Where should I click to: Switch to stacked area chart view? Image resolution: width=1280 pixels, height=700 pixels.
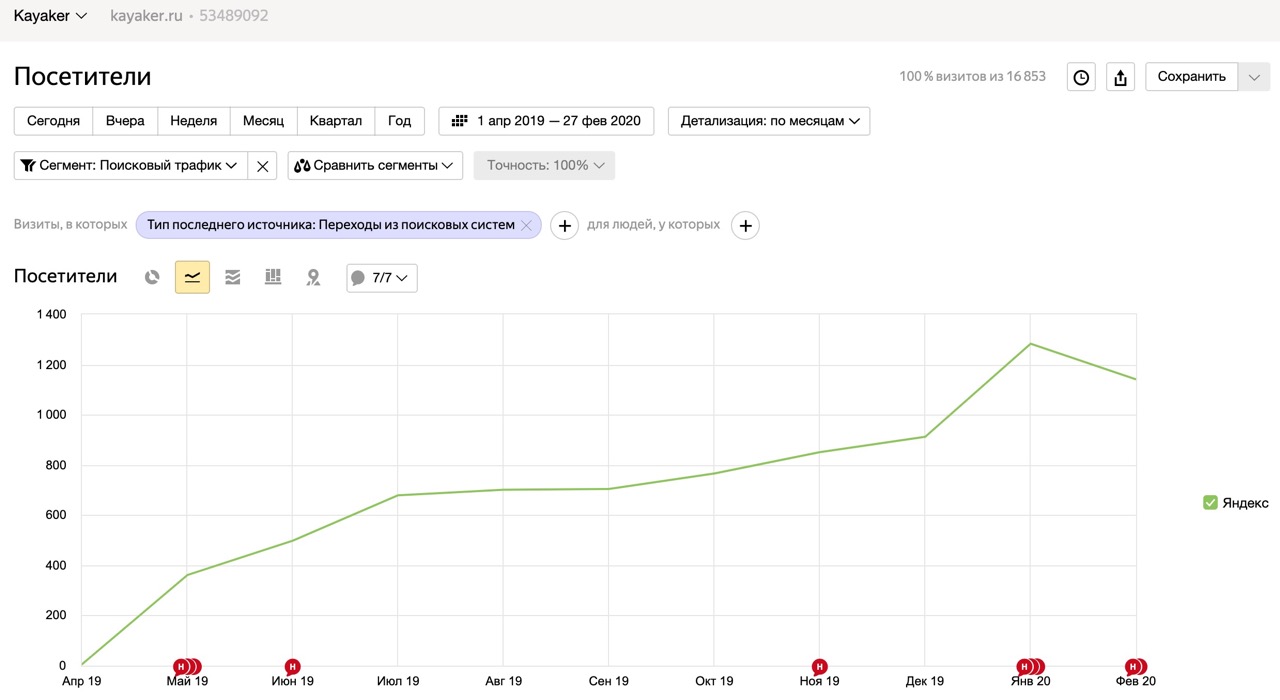(x=233, y=277)
